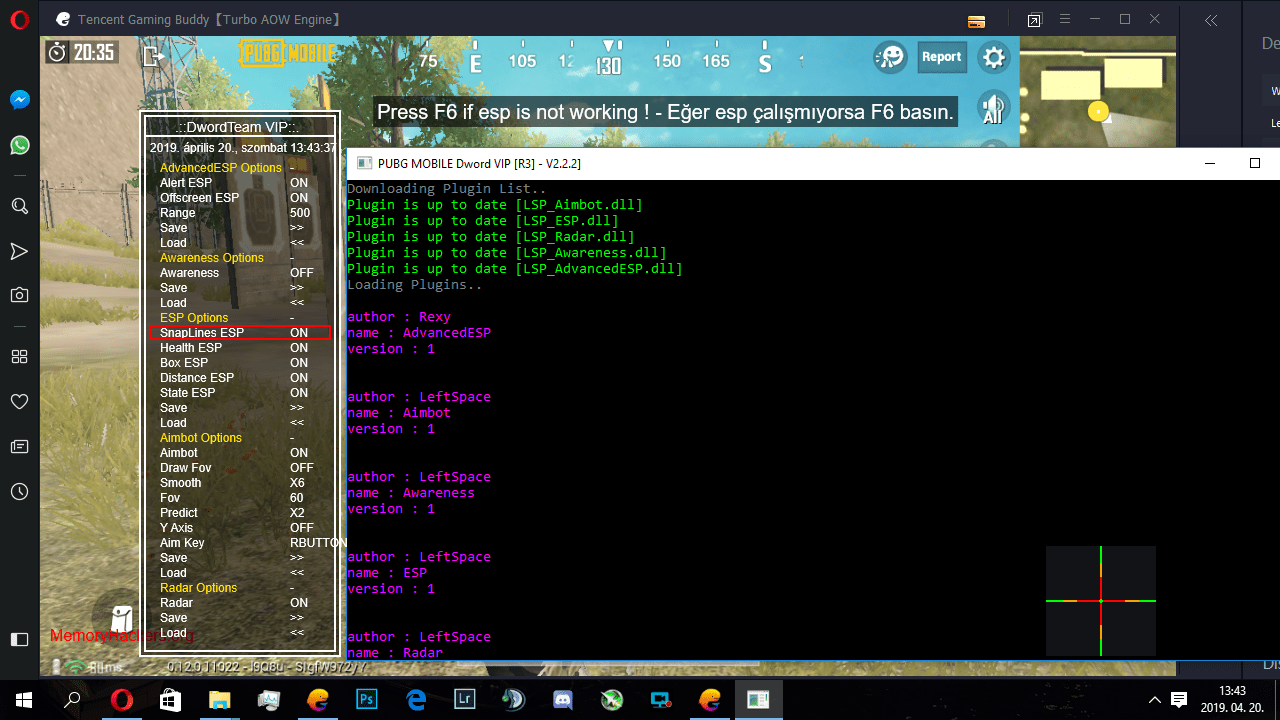Open the in-game settings gear
Screen dimensions: 1280x720
coord(993,57)
